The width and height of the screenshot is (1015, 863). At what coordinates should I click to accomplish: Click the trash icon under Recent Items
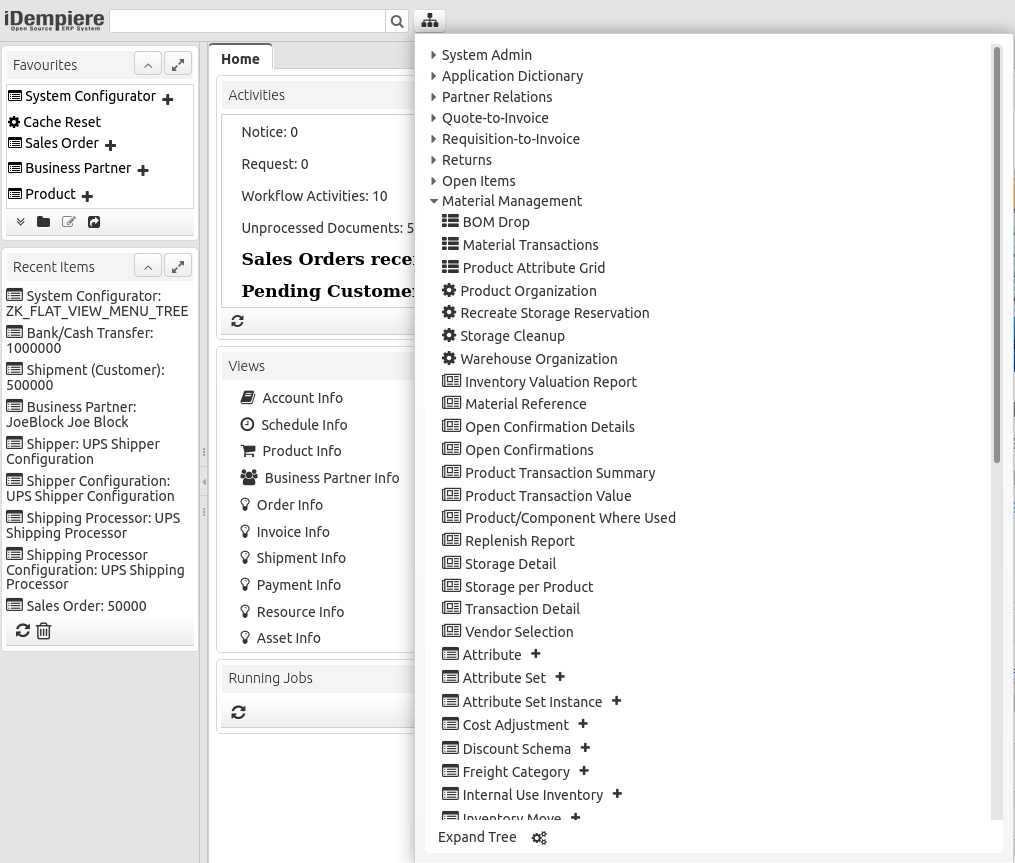point(44,631)
